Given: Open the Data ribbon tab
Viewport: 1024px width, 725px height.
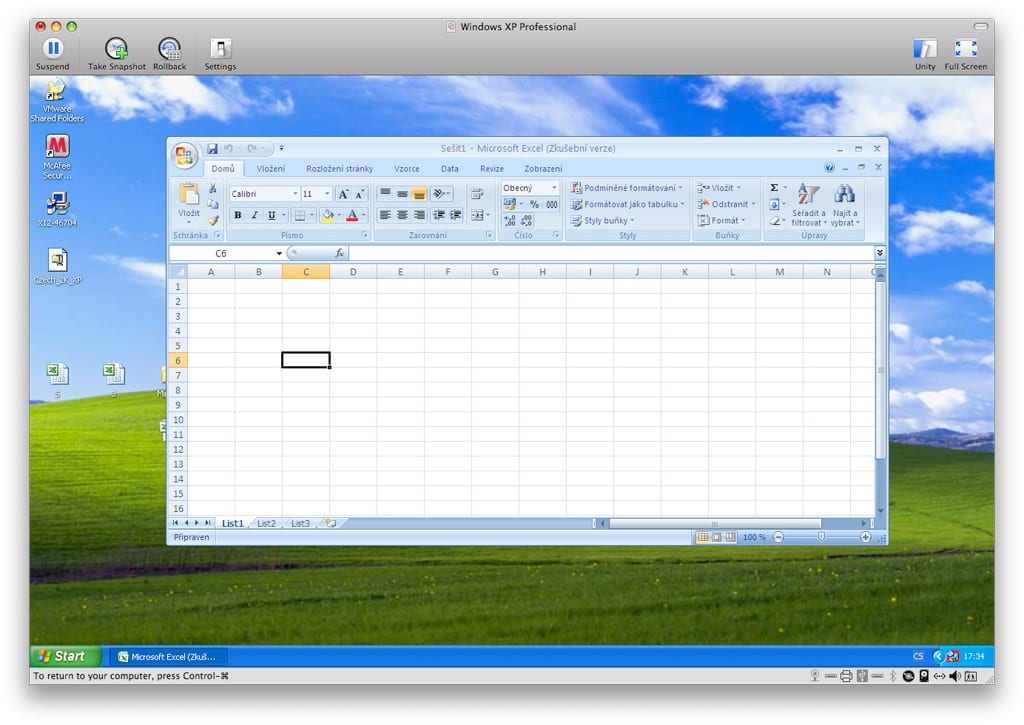Looking at the screenshot, I should (x=449, y=169).
